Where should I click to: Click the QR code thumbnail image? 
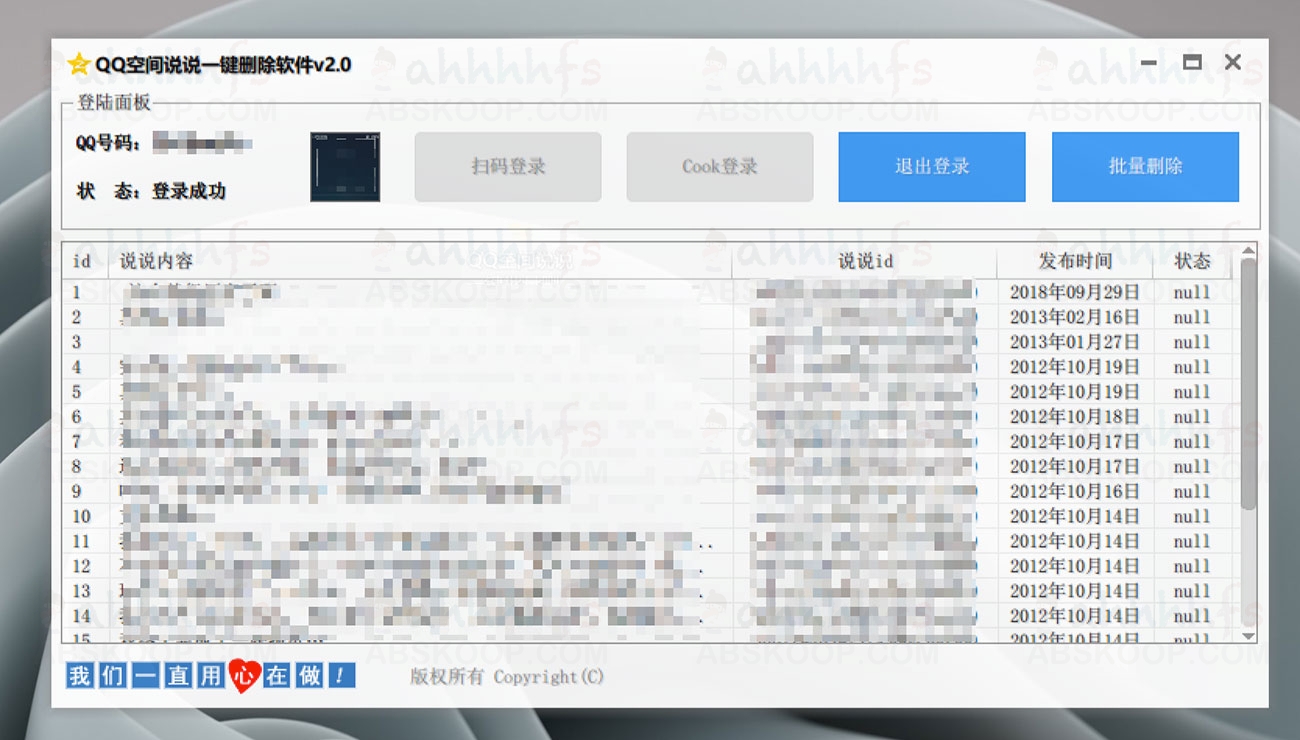click(345, 167)
